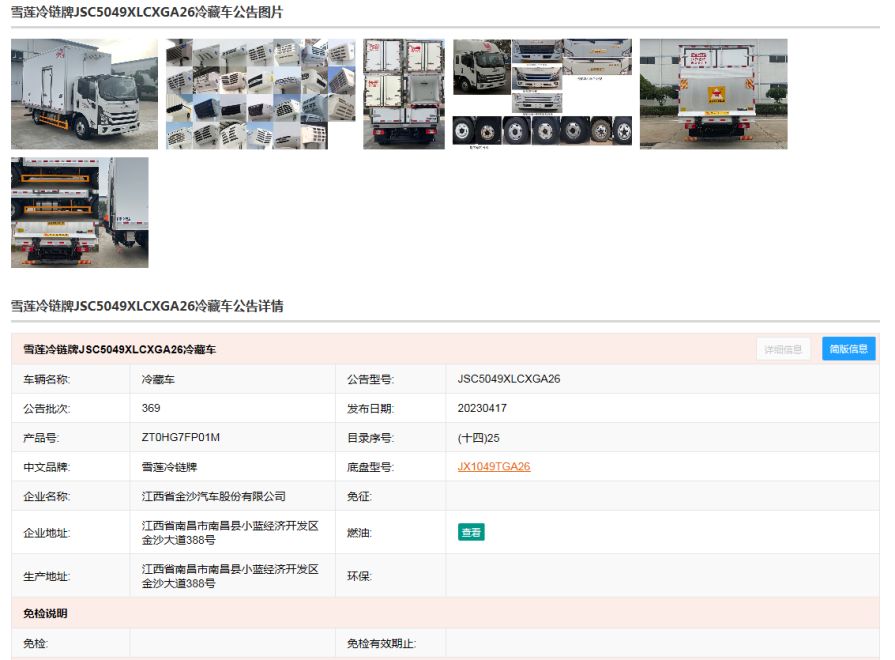This screenshot has height=660, width=895.
Task: Click the announcement batch value 369
Action: [151, 408]
